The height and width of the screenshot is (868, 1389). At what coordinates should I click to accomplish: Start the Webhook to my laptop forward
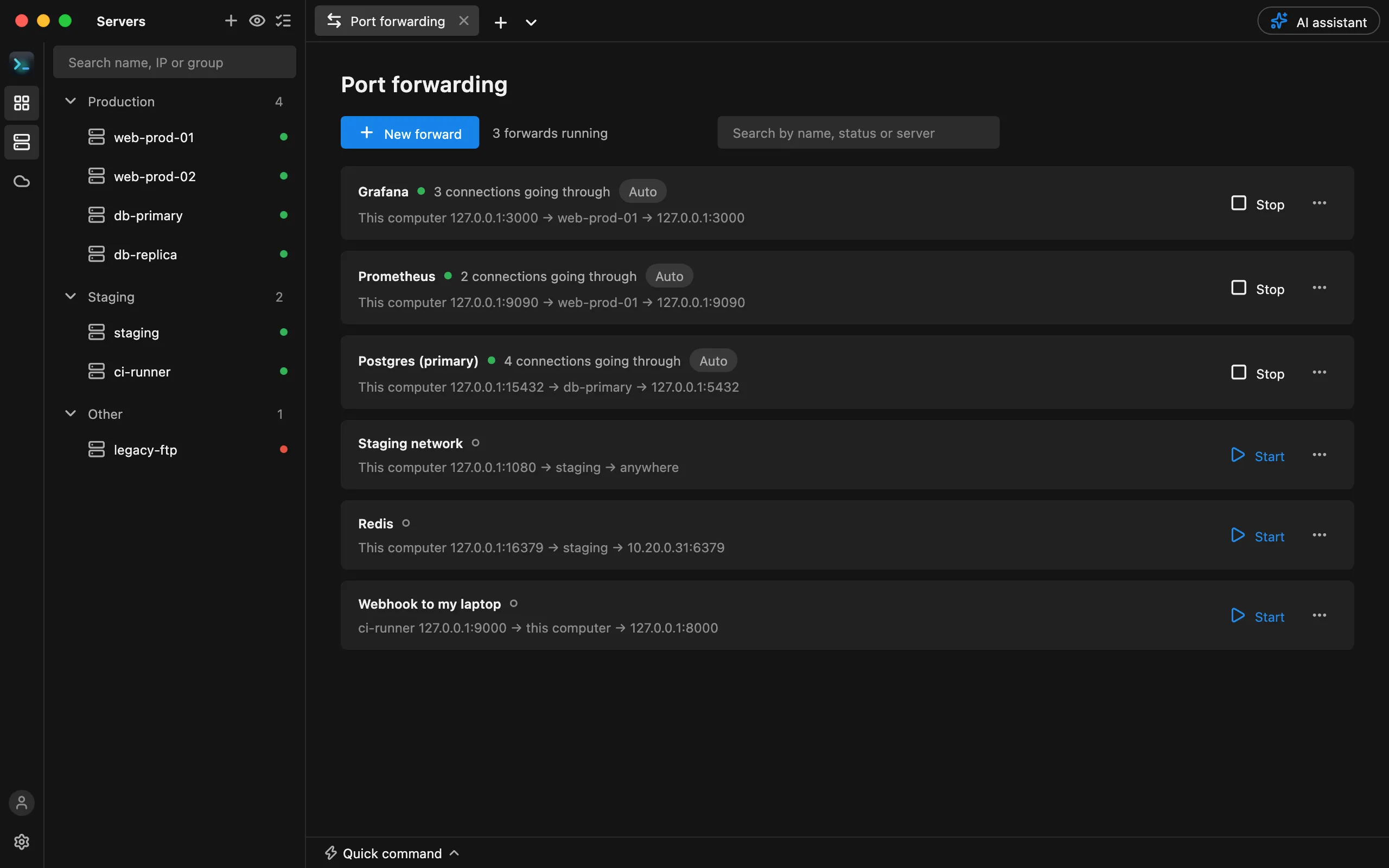tap(1258, 616)
